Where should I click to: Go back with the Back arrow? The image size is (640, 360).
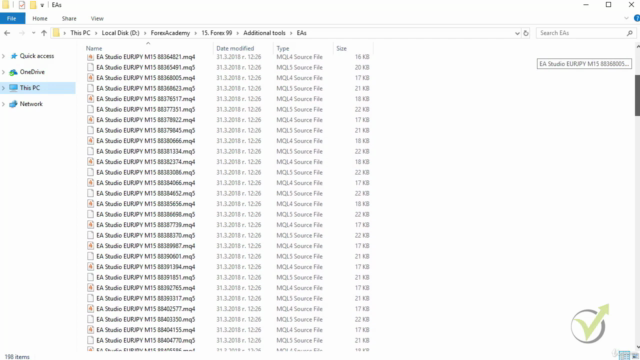7,33
